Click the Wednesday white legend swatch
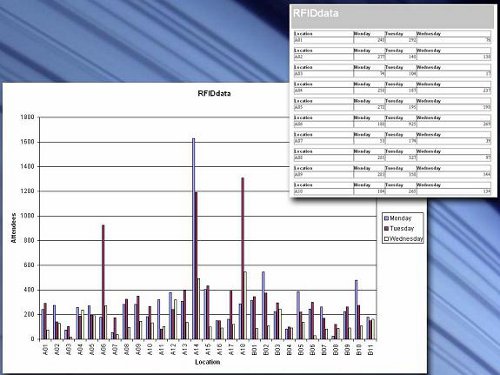The width and height of the screenshot is (500, 375). tap(387, 239)
